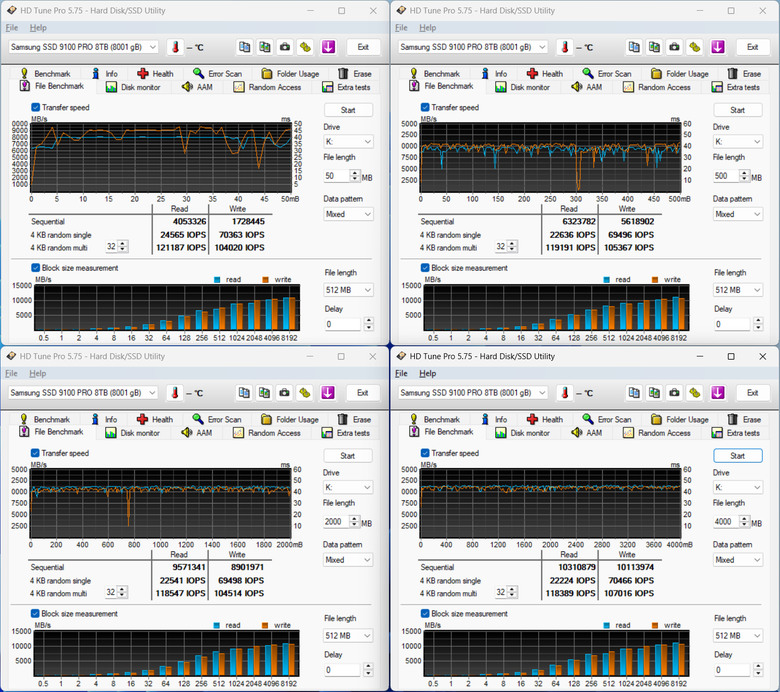Open Data pattern Mixed dropdown in top-left window
Screen dimensions: 780x692
(x=348, y=214)
